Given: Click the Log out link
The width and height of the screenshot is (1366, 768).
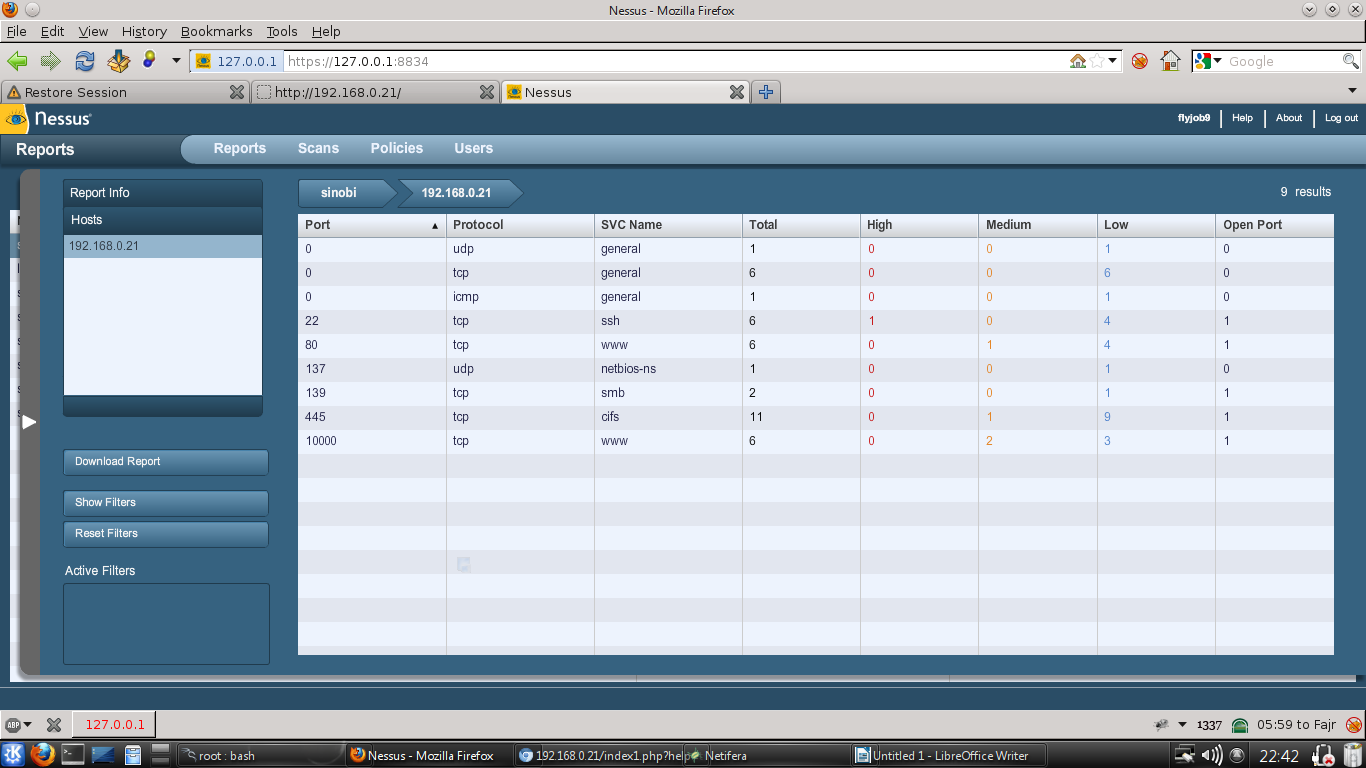Looking at the screenshot, I should click(x=1341, y=118).
